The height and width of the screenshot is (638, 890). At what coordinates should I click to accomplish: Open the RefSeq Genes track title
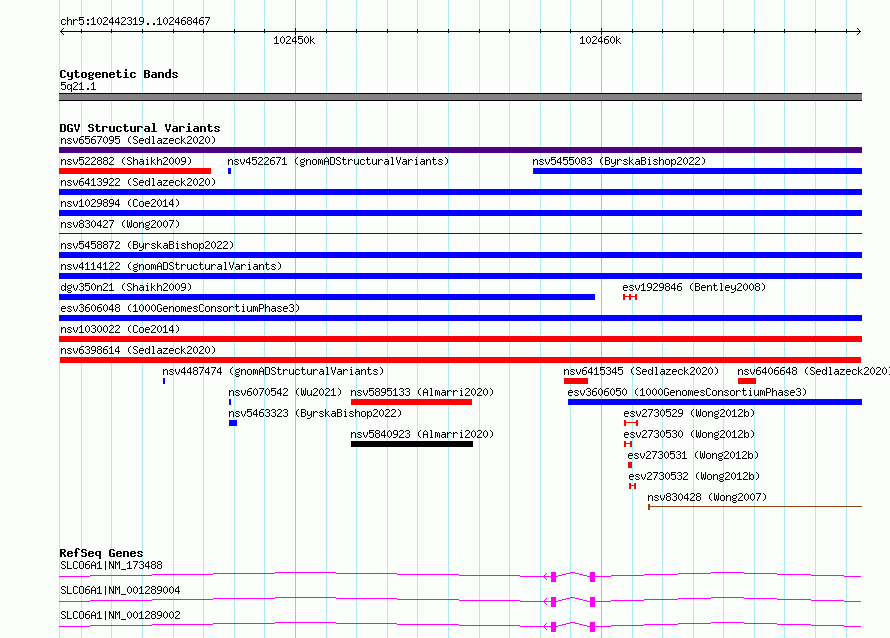point(101,553)
